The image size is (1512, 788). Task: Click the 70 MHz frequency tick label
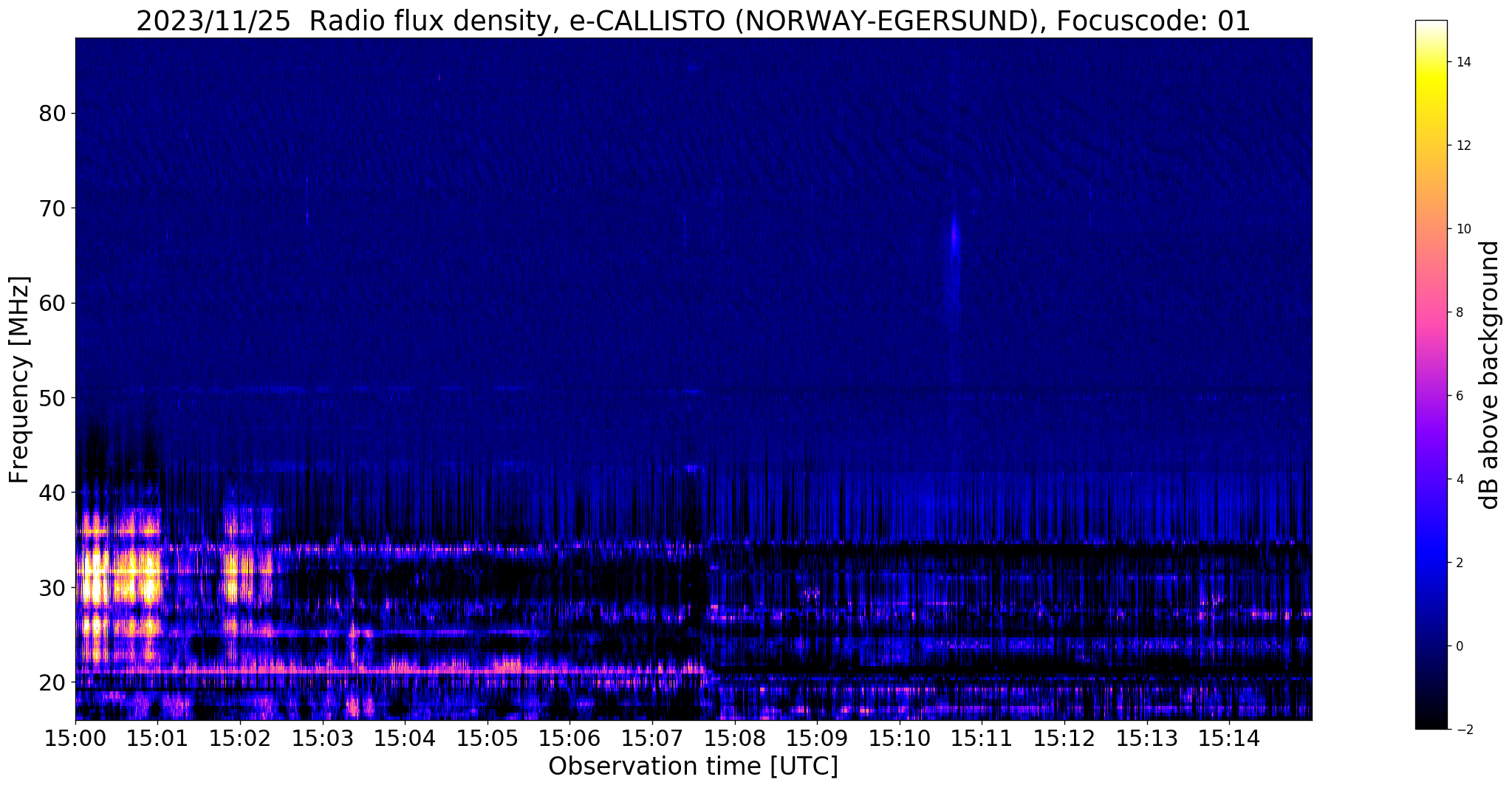[x=52, y=208]
